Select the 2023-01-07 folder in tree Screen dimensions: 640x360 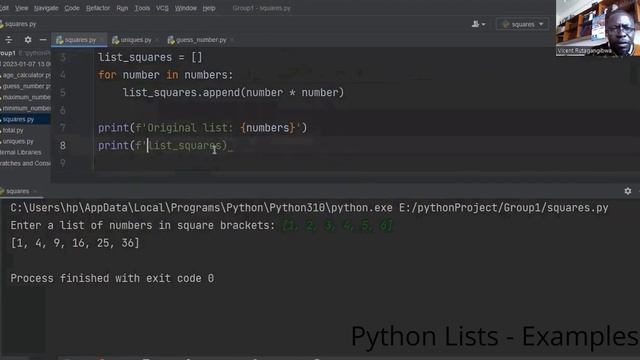pyautogui.click(x=25, y=64)
